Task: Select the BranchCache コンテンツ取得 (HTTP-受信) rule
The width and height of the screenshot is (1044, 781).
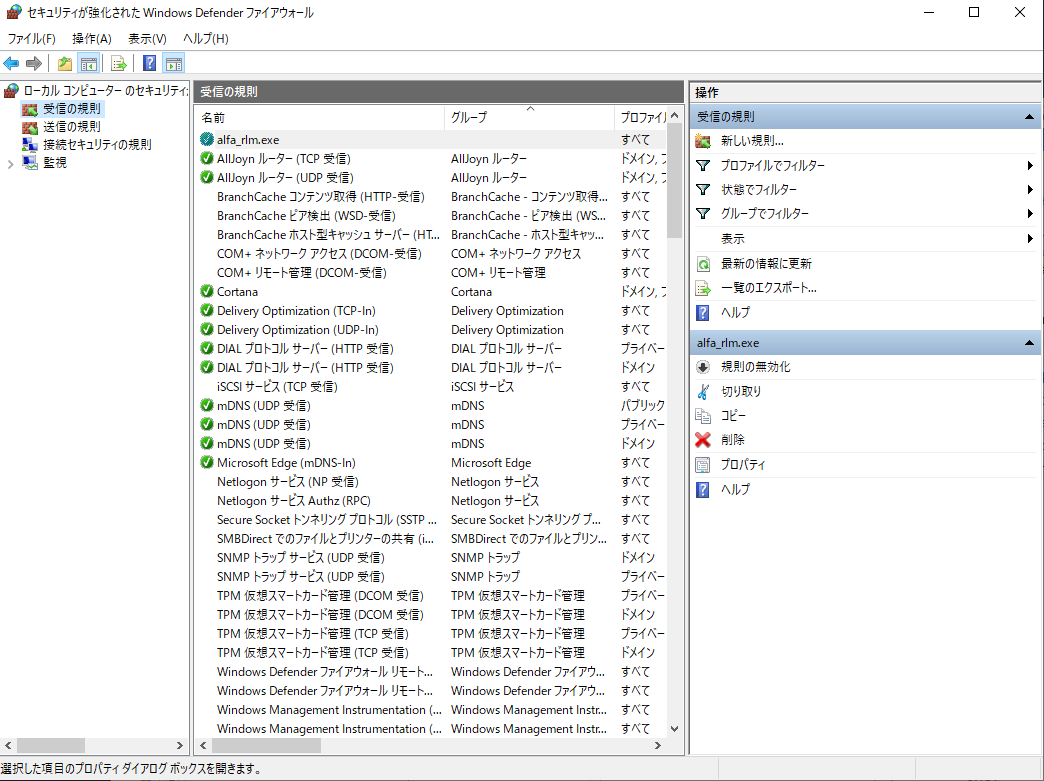Action: (432, 196)
